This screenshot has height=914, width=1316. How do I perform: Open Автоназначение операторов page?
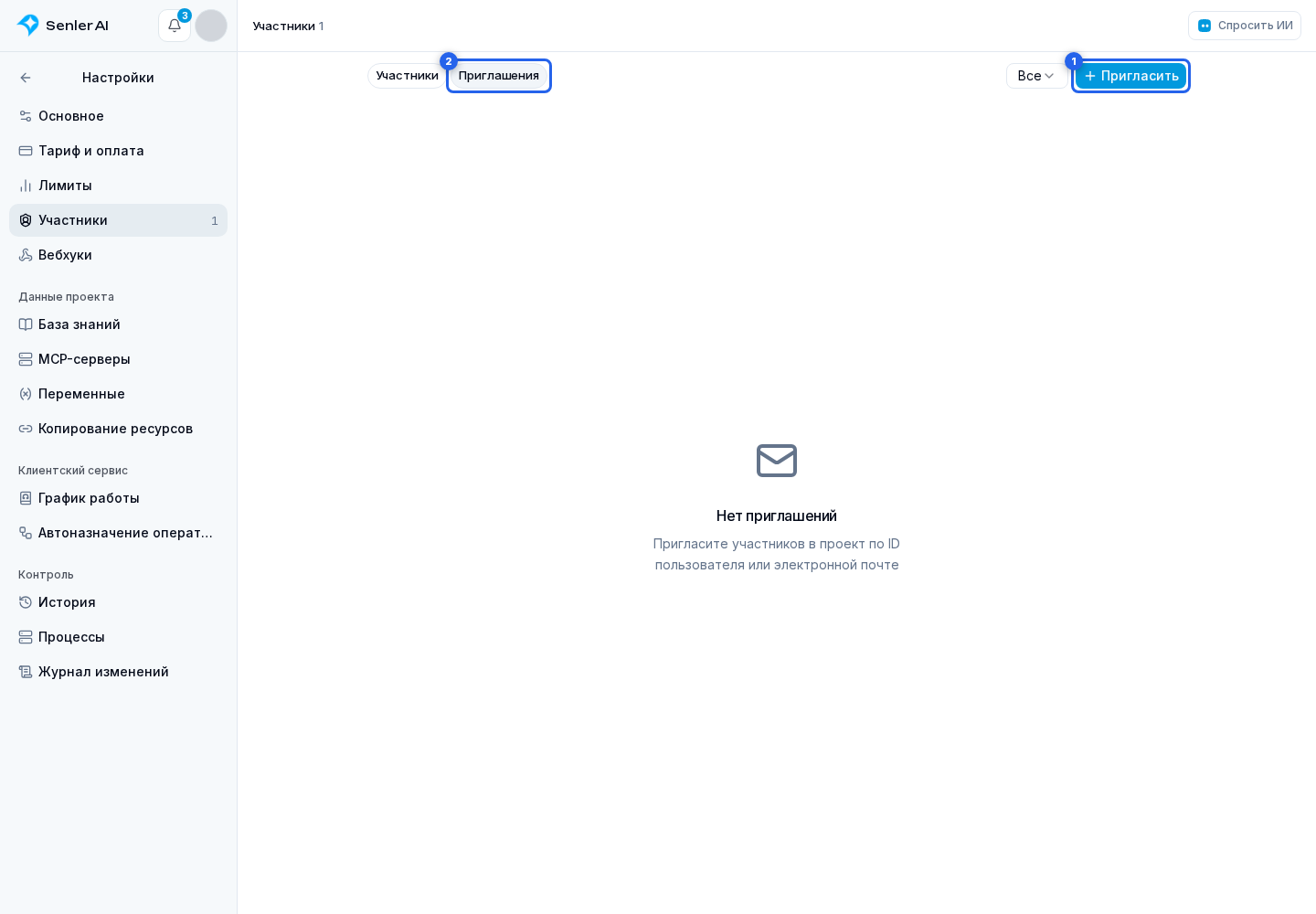coord(118,533)
